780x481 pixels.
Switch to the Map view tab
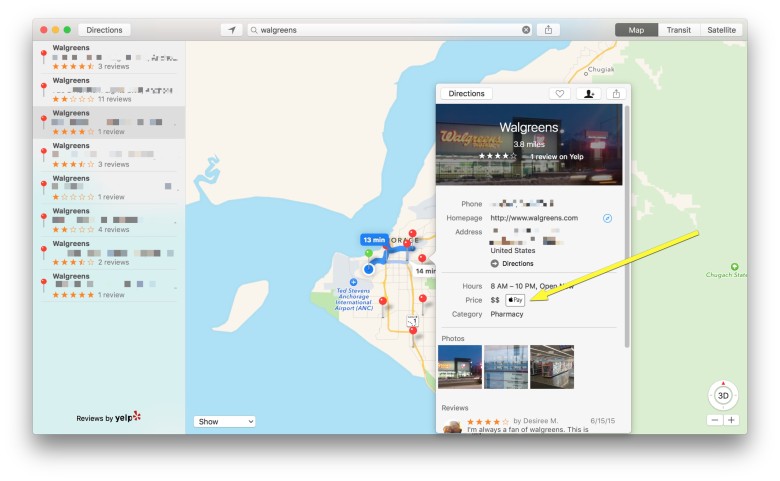[x=636, y=30]
